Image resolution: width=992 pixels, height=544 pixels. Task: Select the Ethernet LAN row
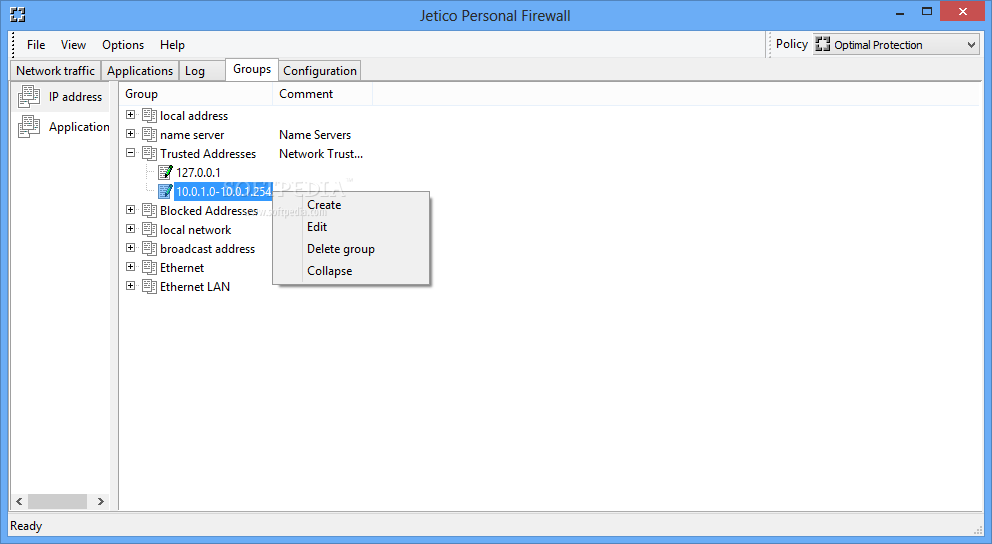pyautogui.click(x=195, y=287)
